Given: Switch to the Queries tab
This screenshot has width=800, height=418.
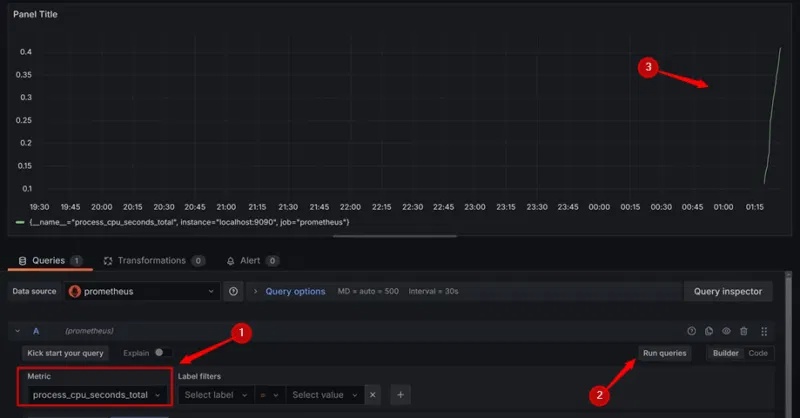Looking at the screenshot, I should pyautogui.click(x=49, y=261).
